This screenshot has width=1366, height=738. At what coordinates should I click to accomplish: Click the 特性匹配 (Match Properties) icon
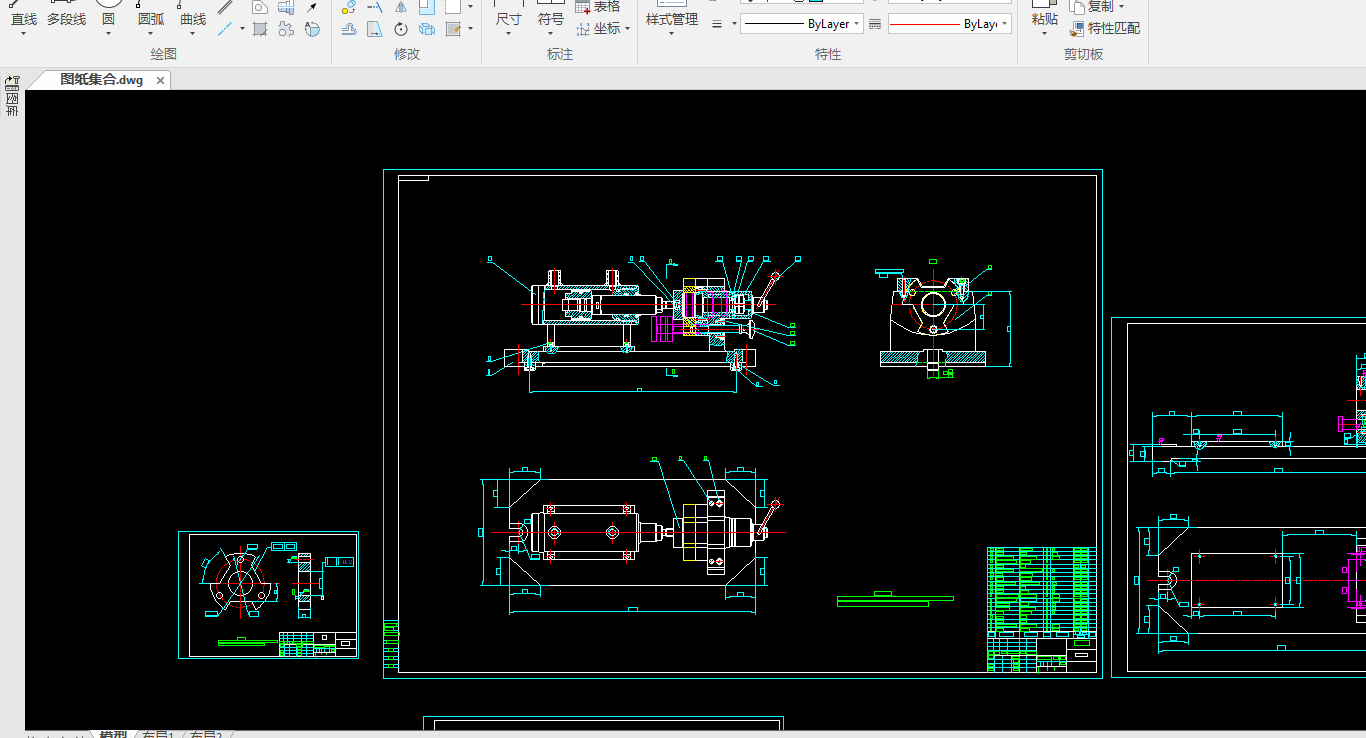1077,29
